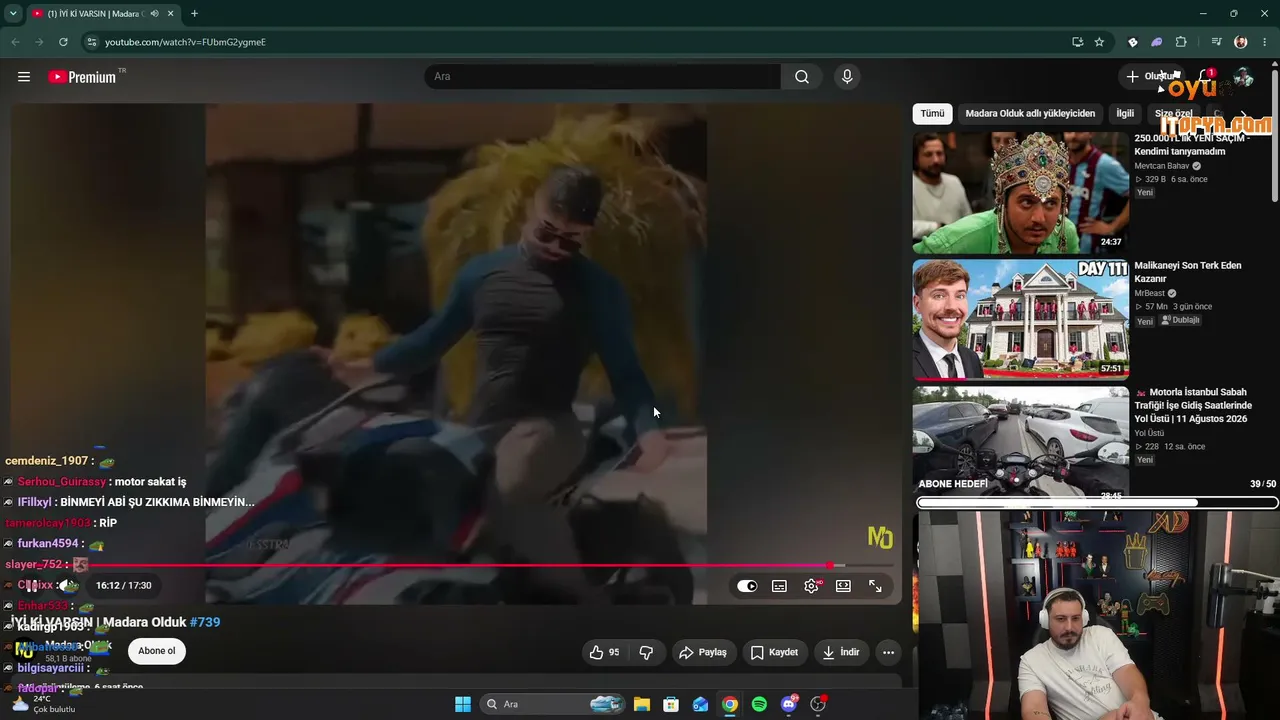
Task: Click the İndir download button
Action: [x=840, y=652]
